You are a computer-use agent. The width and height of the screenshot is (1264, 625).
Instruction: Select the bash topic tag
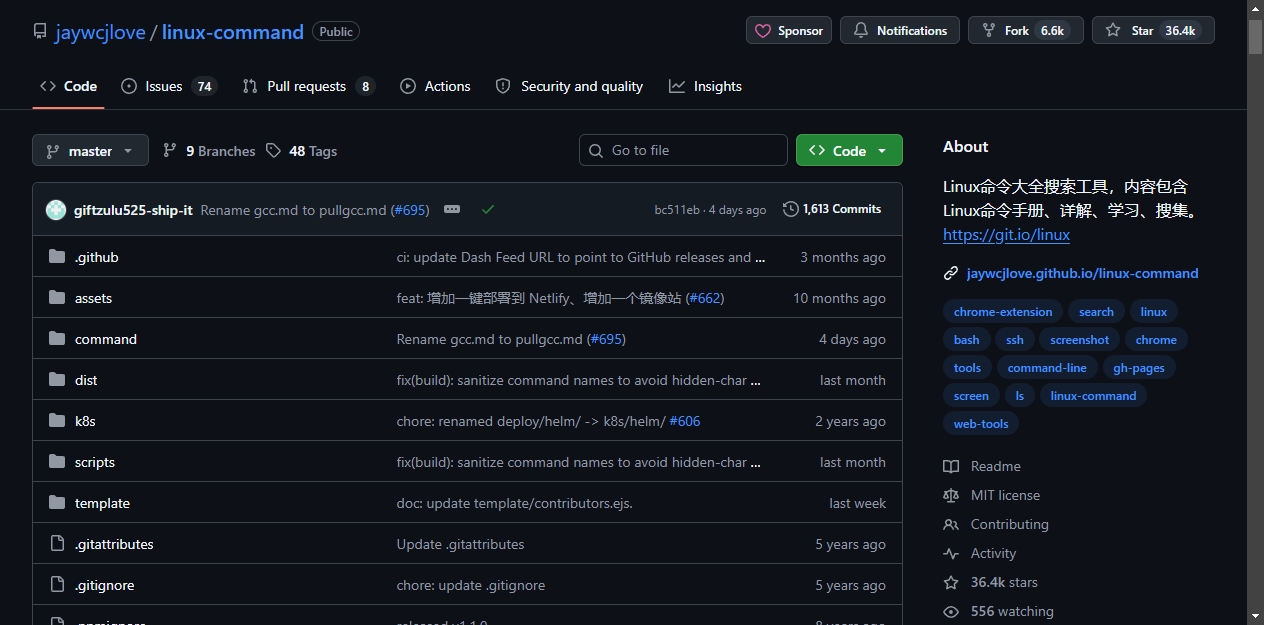(967, 340)
